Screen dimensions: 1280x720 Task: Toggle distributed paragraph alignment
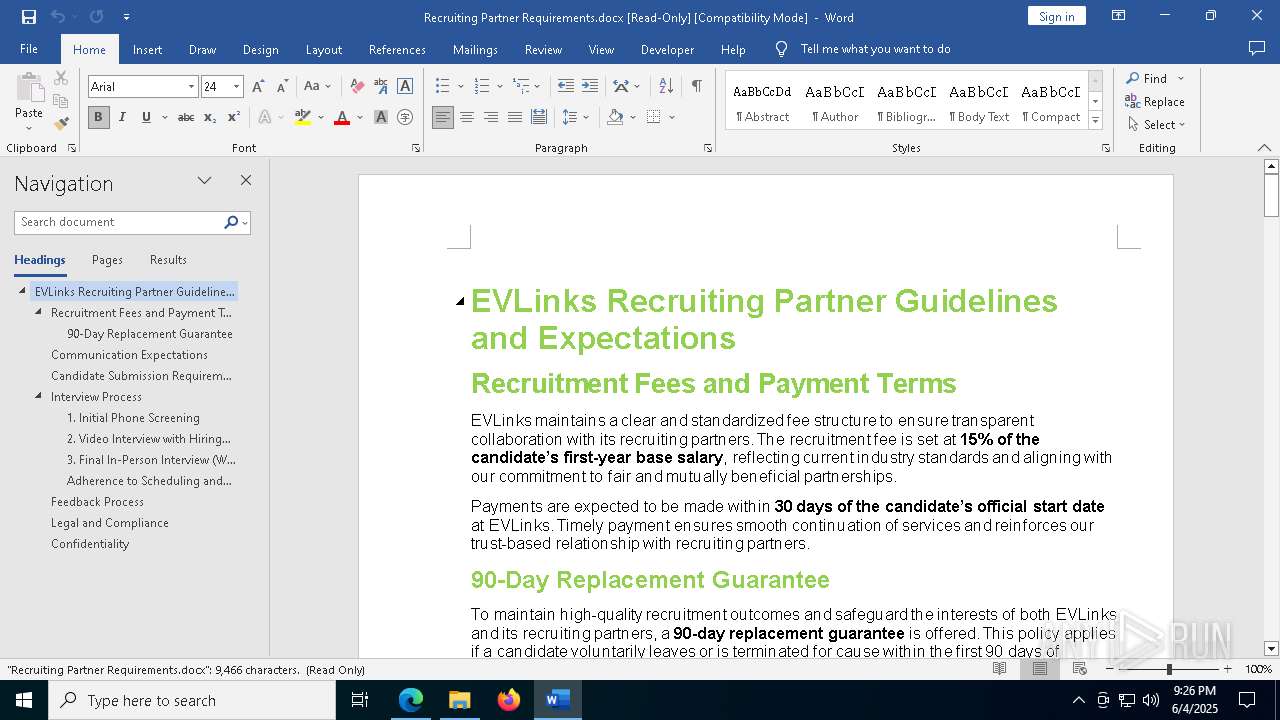pos(539,117)
